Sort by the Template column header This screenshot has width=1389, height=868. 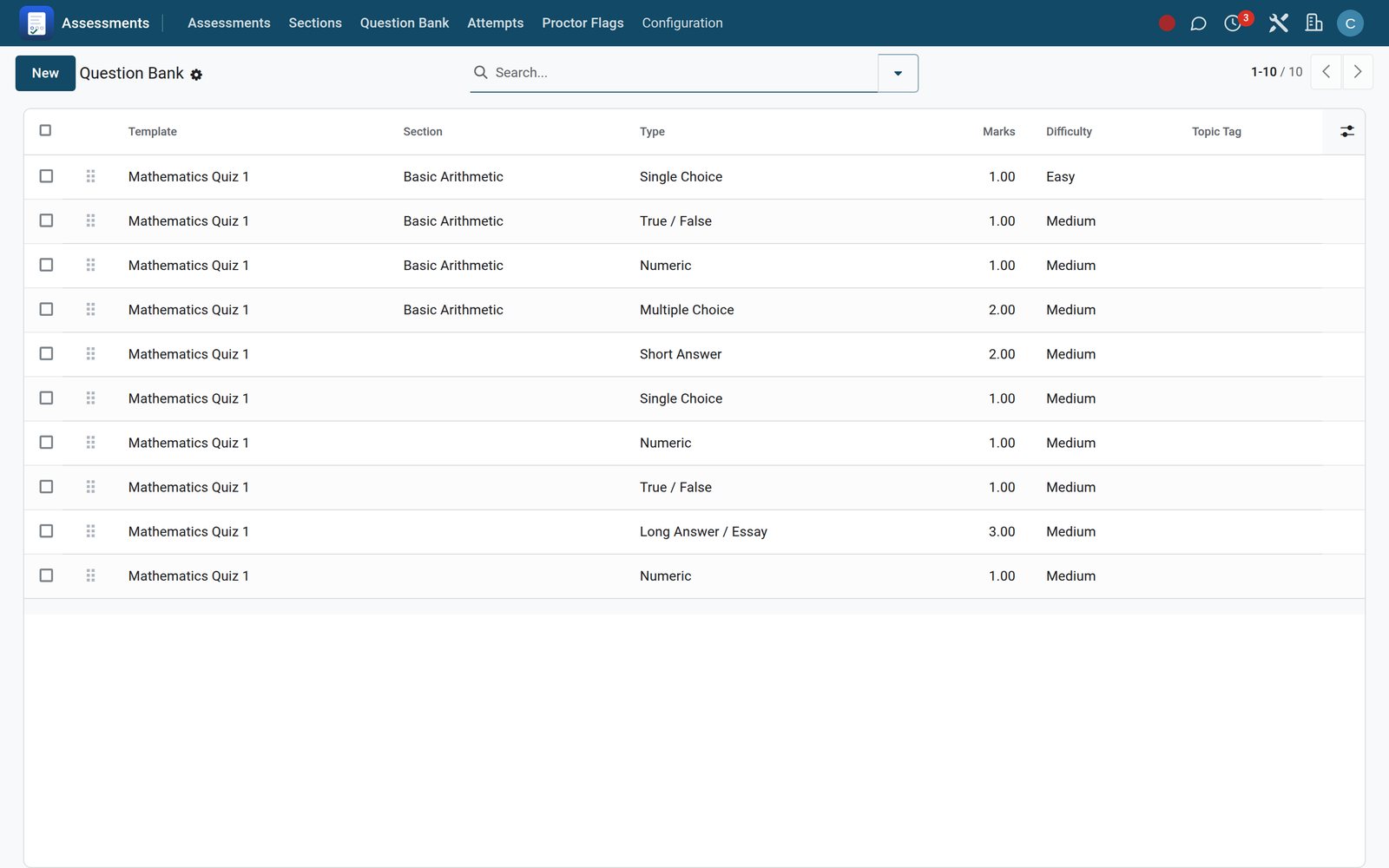pos(153,132)
